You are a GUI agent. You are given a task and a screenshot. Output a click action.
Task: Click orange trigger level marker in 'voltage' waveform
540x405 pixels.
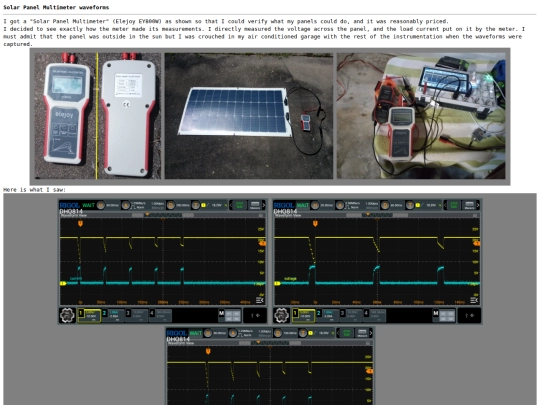click(x=477, y=243)
